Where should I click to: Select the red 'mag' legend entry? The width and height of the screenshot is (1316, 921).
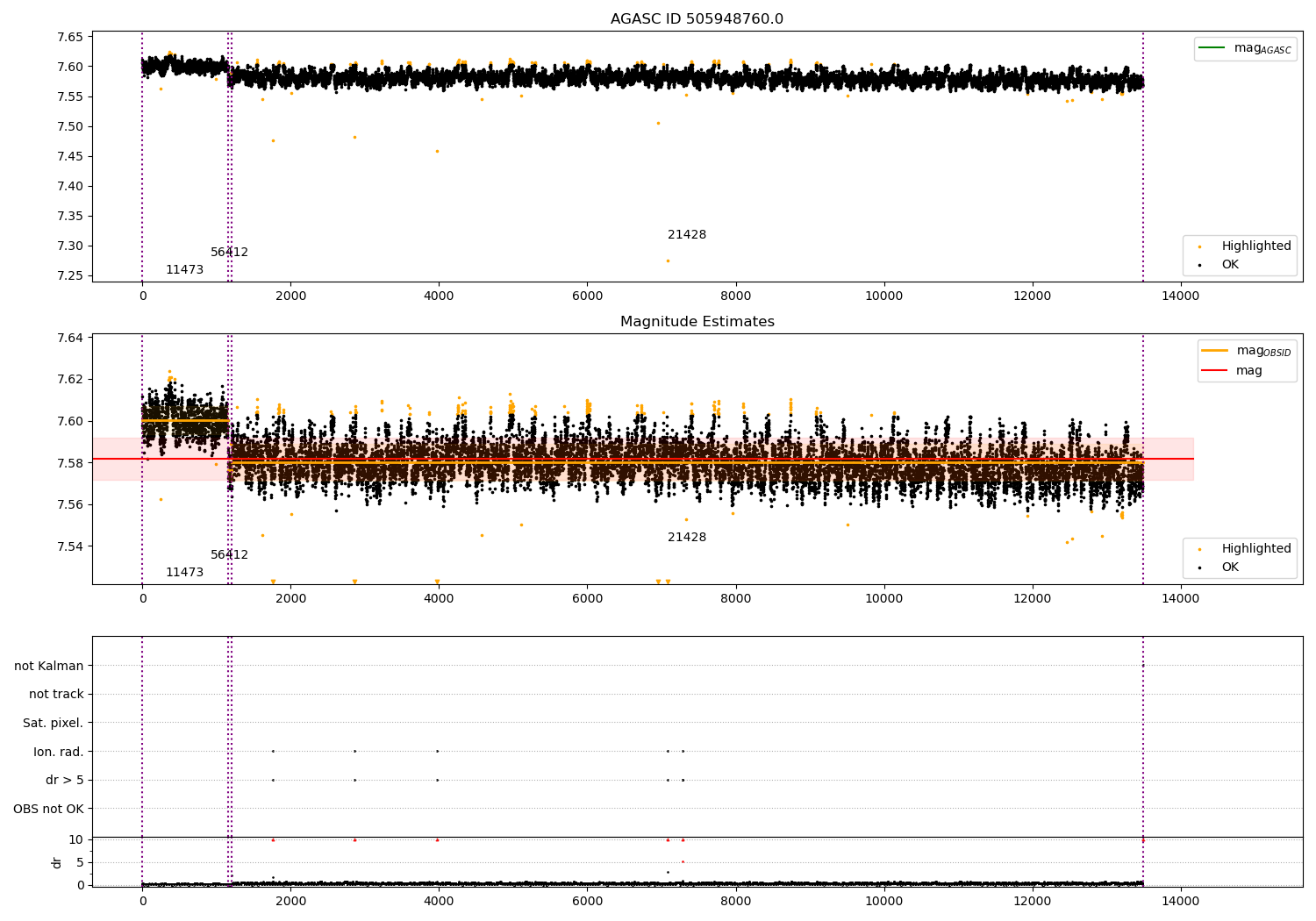1232,370
